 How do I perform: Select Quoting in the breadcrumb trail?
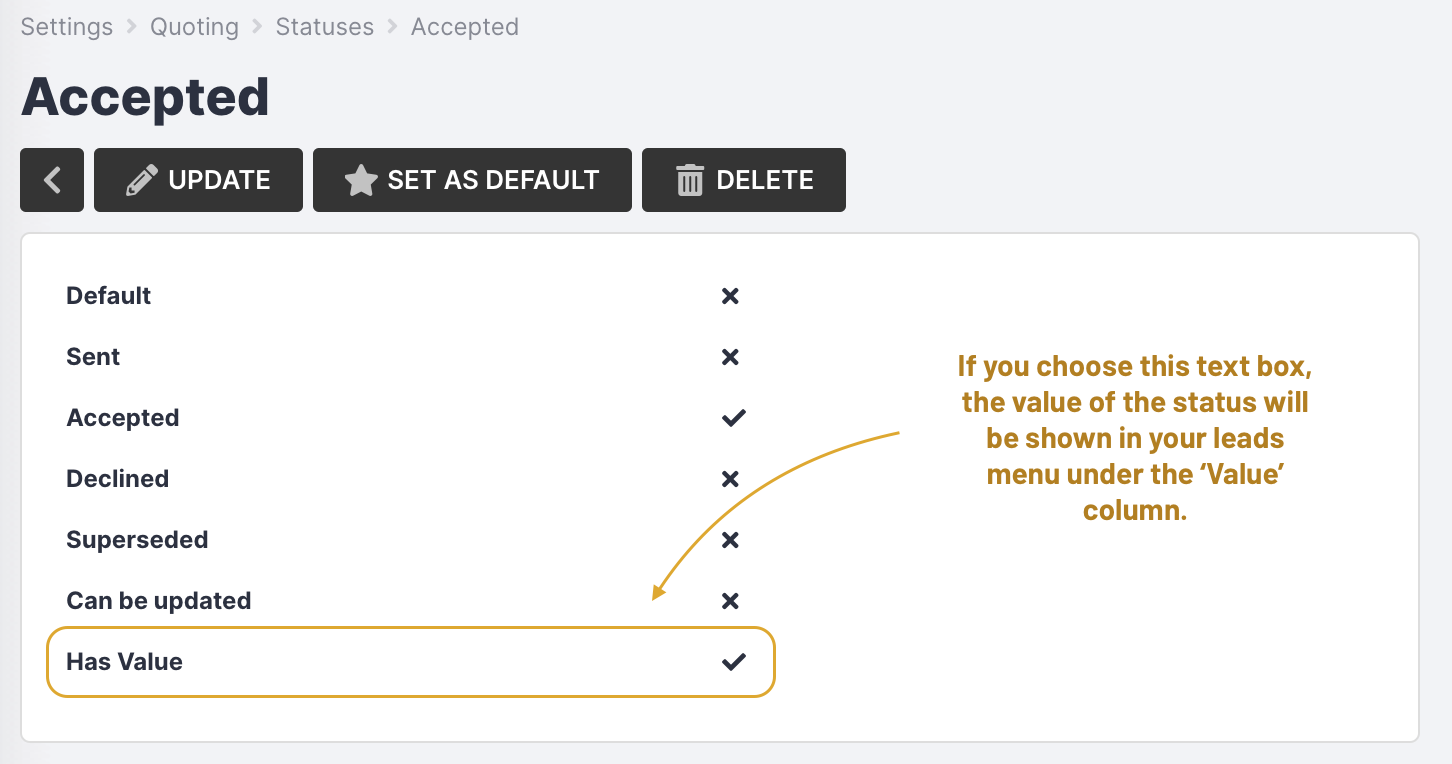pyautogui.click(x=194, y=27)
